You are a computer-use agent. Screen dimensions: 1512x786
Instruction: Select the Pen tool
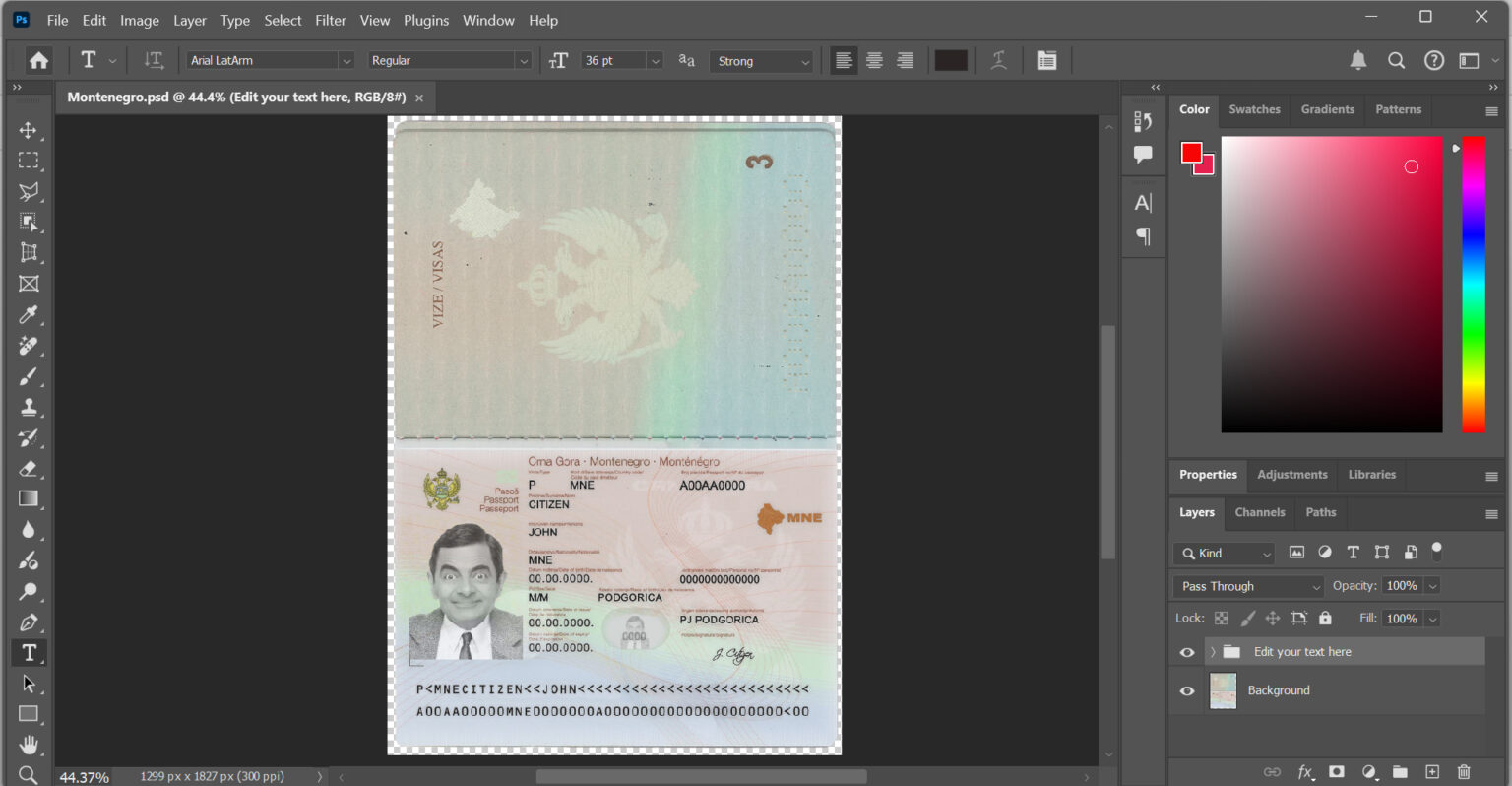tap(29, 622)
